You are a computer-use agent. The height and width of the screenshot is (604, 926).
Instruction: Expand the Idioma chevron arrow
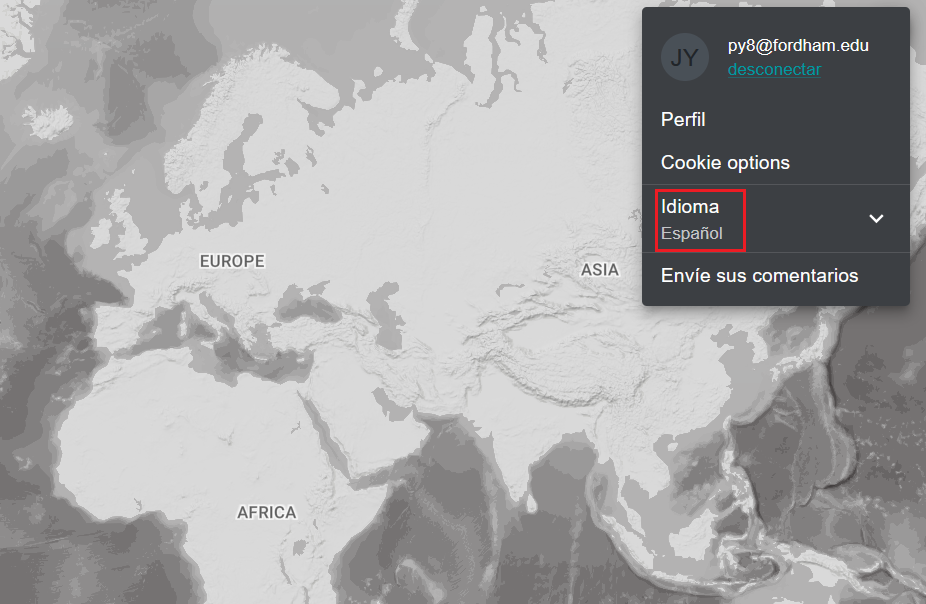click(x=876, y=218)
